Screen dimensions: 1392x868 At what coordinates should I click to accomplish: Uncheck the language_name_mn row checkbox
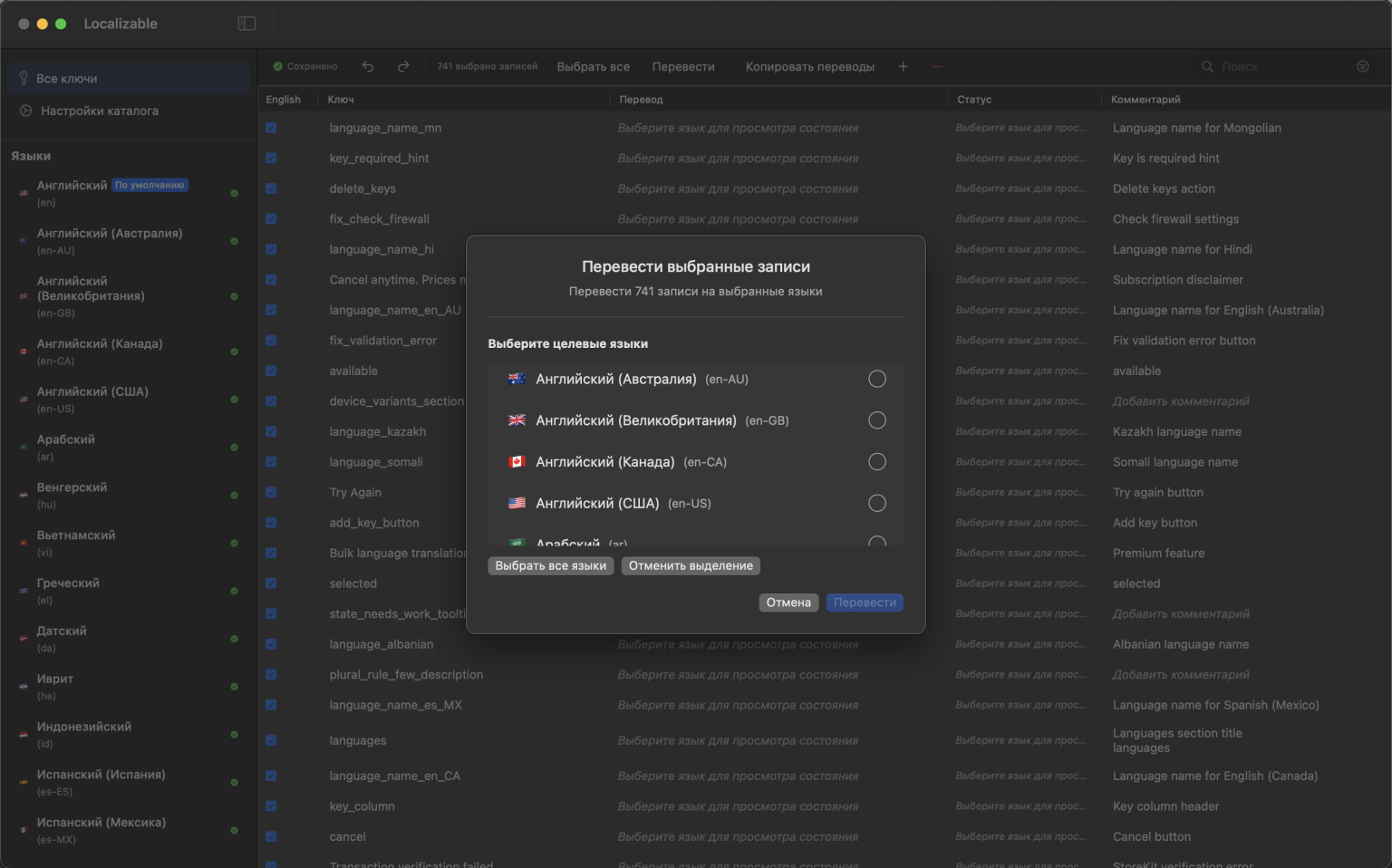(271, 128)
